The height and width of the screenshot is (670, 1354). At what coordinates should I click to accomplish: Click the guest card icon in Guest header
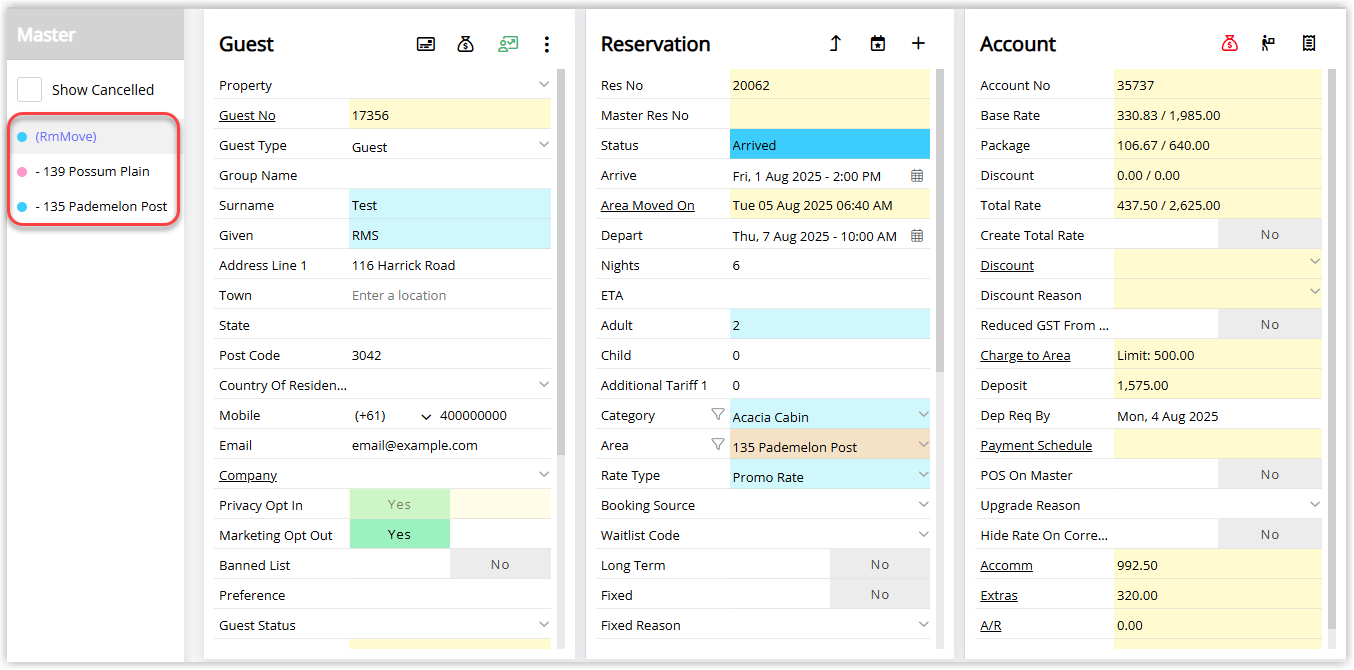(x=426, y=44)
